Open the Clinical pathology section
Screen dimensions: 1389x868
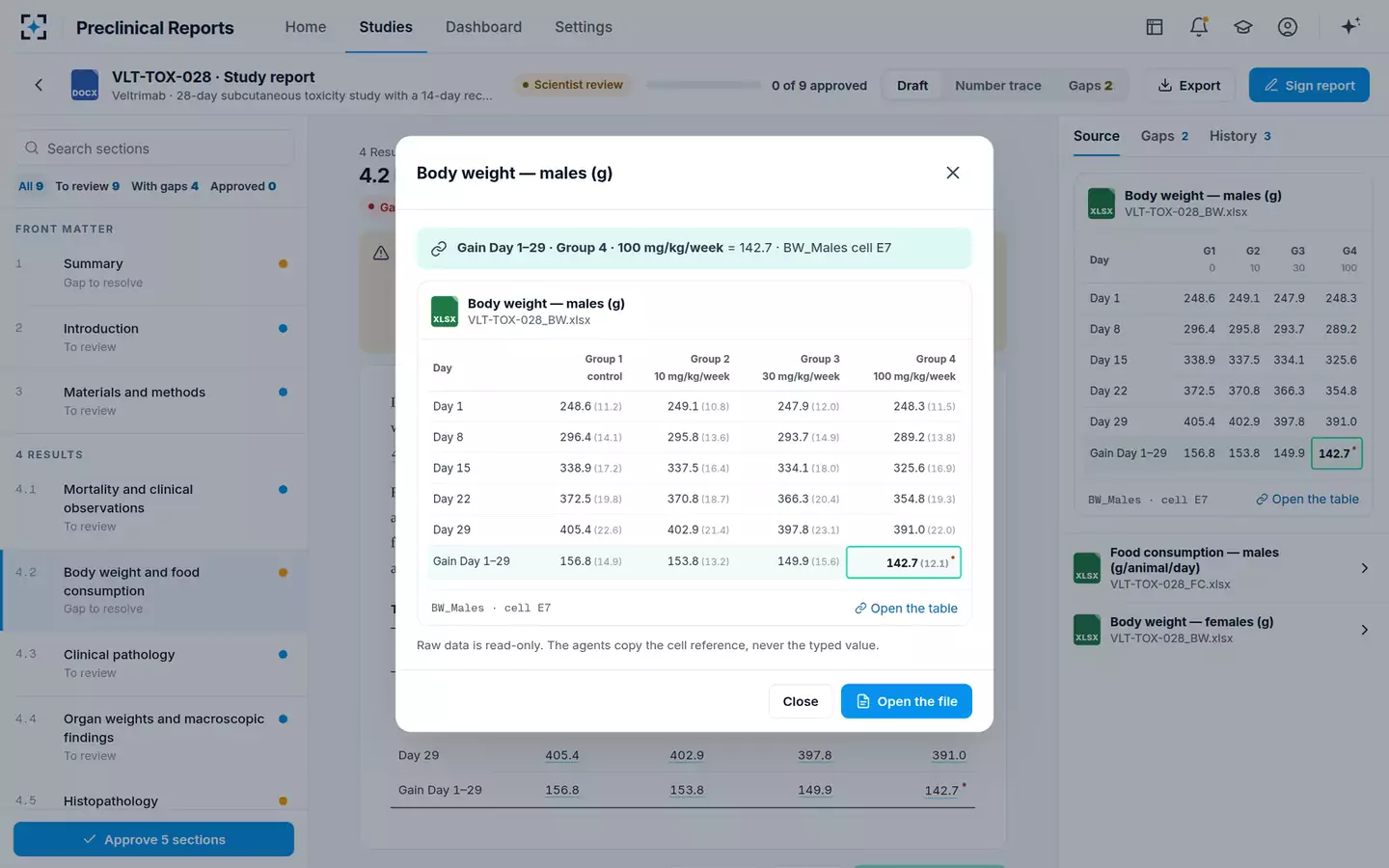pyautogui.click(x=154, y=664)
